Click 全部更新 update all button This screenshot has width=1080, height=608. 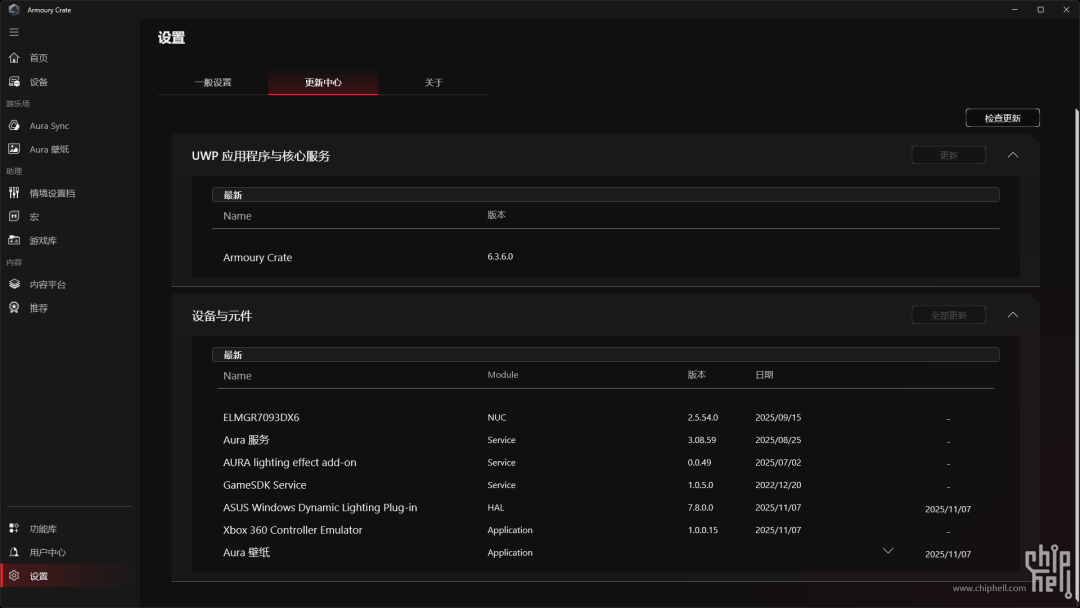click(x=948, y=315)
